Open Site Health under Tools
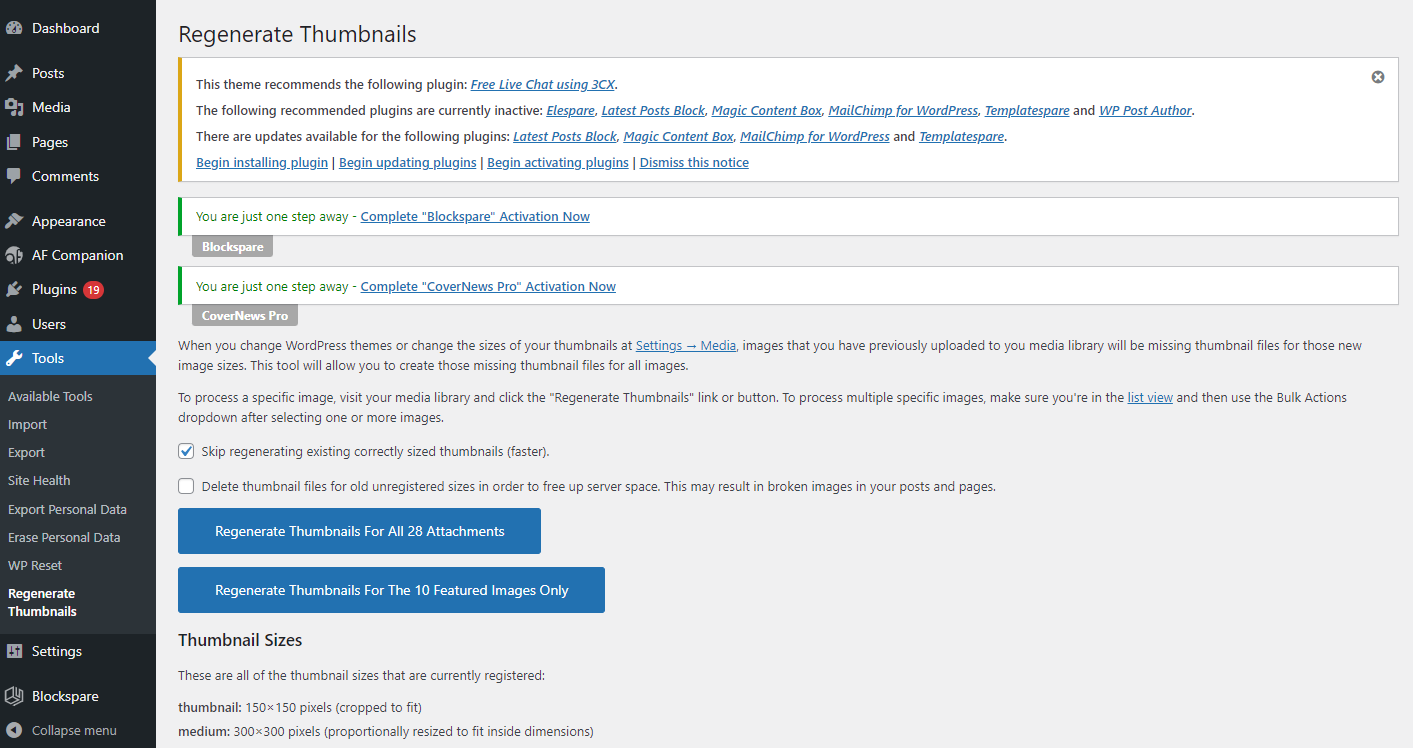This screenshot has height=748, width=1413. [x=39, y=480]
